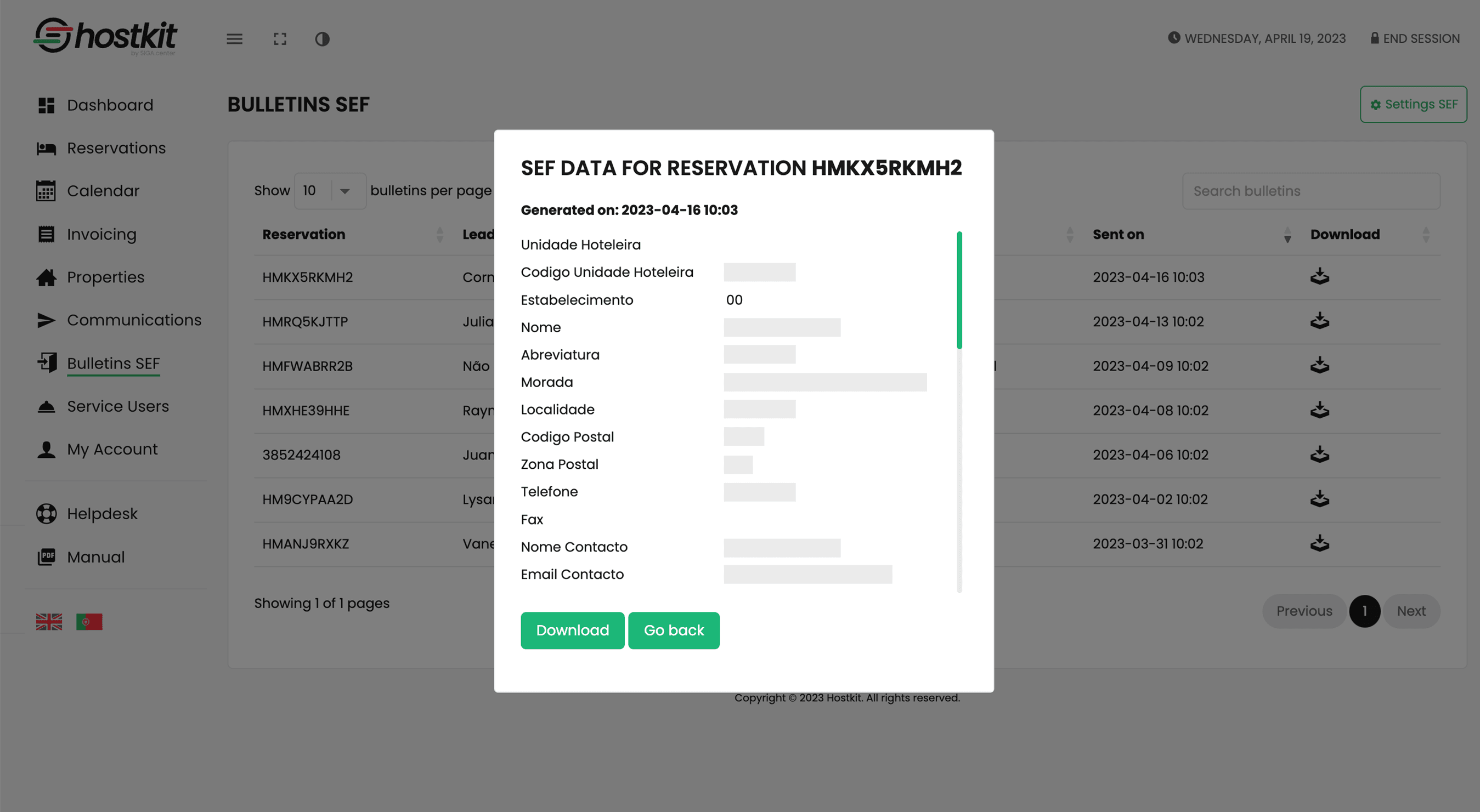The width and height of the screenshot is (1480, 812).
Task: Click Go back to close the modal
Action: click(x=674, y=630)
